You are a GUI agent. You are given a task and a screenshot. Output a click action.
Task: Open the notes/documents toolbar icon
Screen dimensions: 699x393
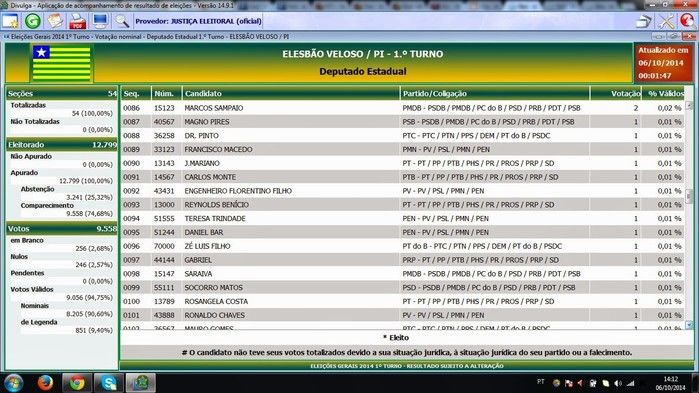pos(55,21)
